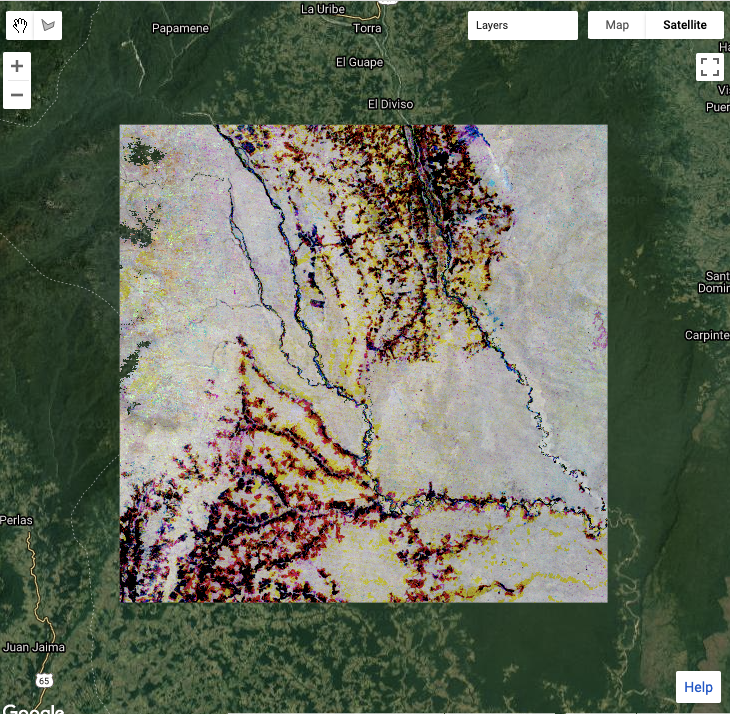The image size is (730, 714).
Task: Click the El Diviso town label
Action: (390, 104)
